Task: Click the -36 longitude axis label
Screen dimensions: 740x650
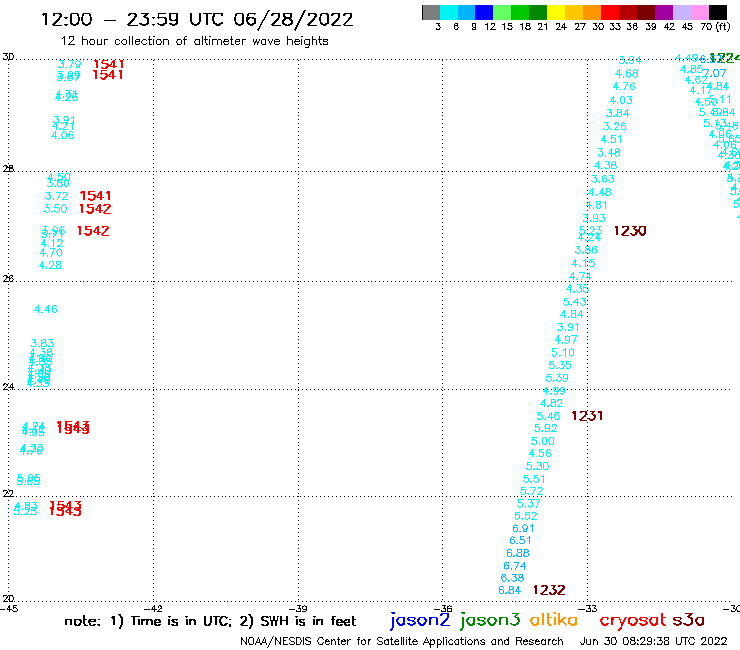Action: (444, 608)
